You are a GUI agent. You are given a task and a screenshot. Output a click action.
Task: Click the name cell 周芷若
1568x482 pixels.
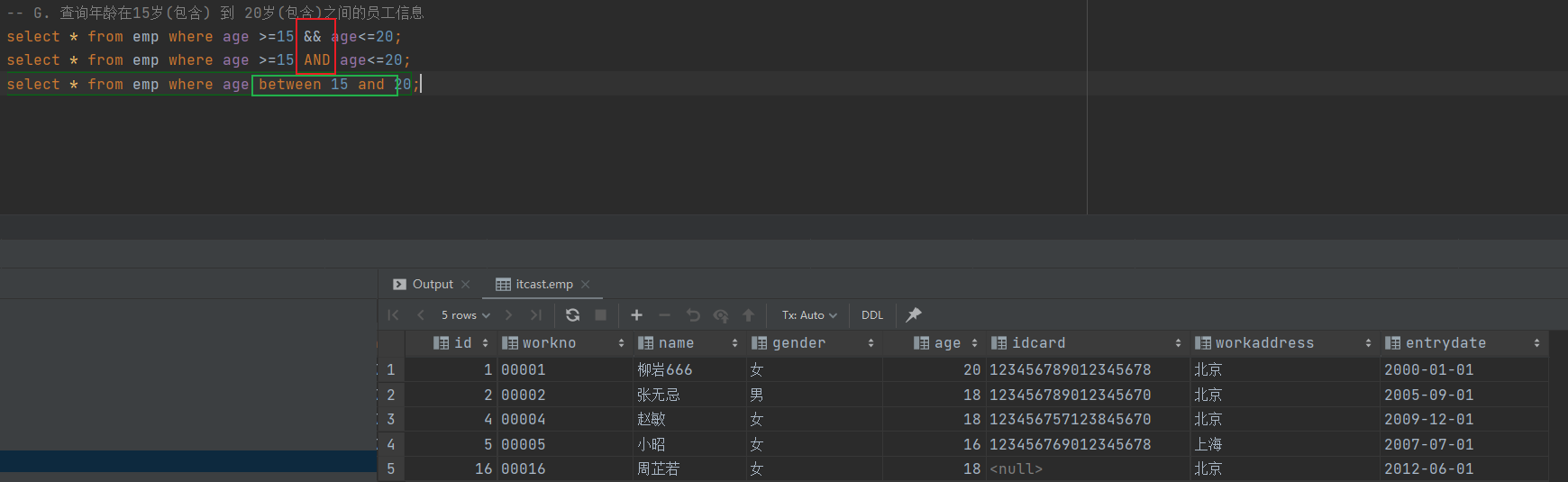click(688, 469)
